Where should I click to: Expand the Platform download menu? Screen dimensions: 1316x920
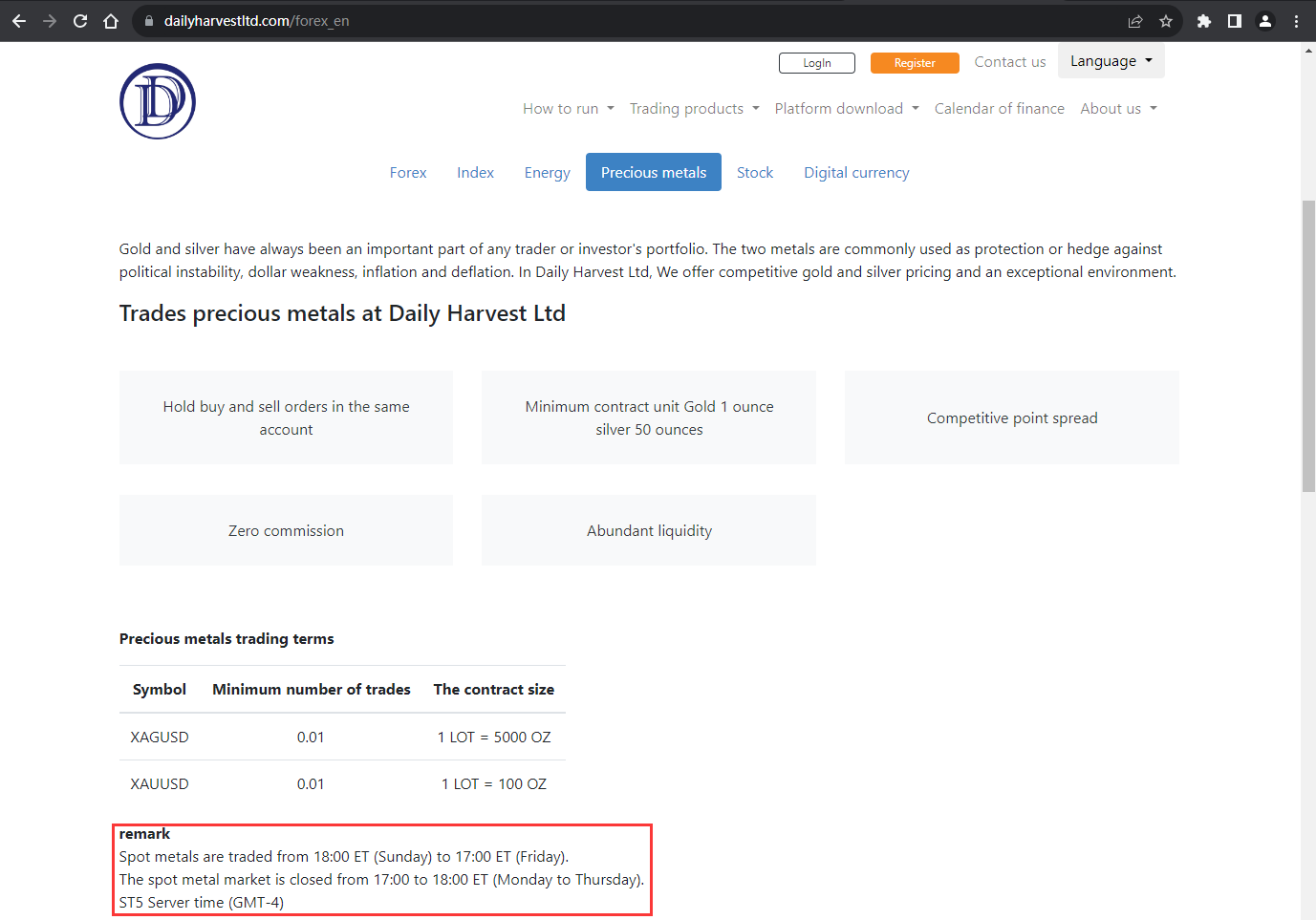click(847, 109)
